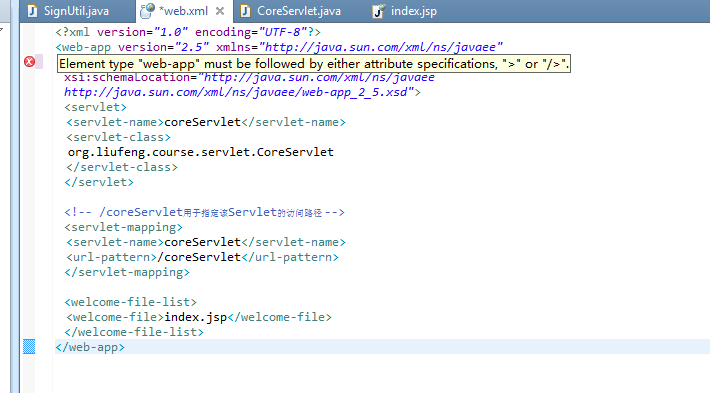This screenshot has width=710, height=393.
Task: Click the closing </welcome-file-list> tag
Action: click(x=134, y=332)
